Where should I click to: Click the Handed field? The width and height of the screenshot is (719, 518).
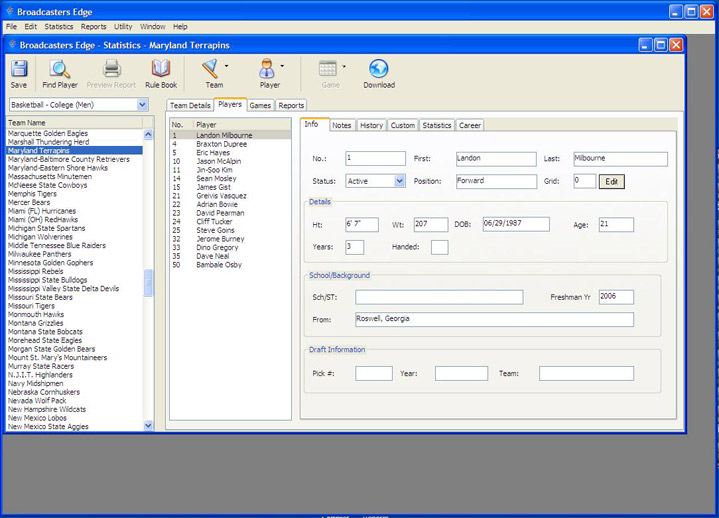coord(440,247)
